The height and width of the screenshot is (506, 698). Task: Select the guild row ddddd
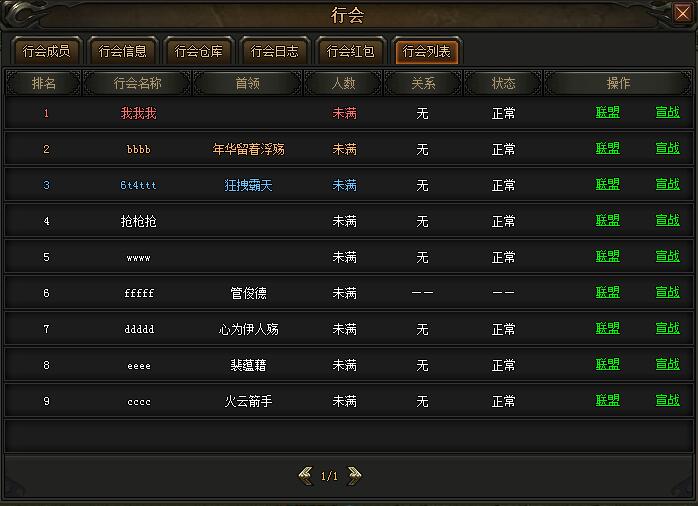tap(349, 329)
